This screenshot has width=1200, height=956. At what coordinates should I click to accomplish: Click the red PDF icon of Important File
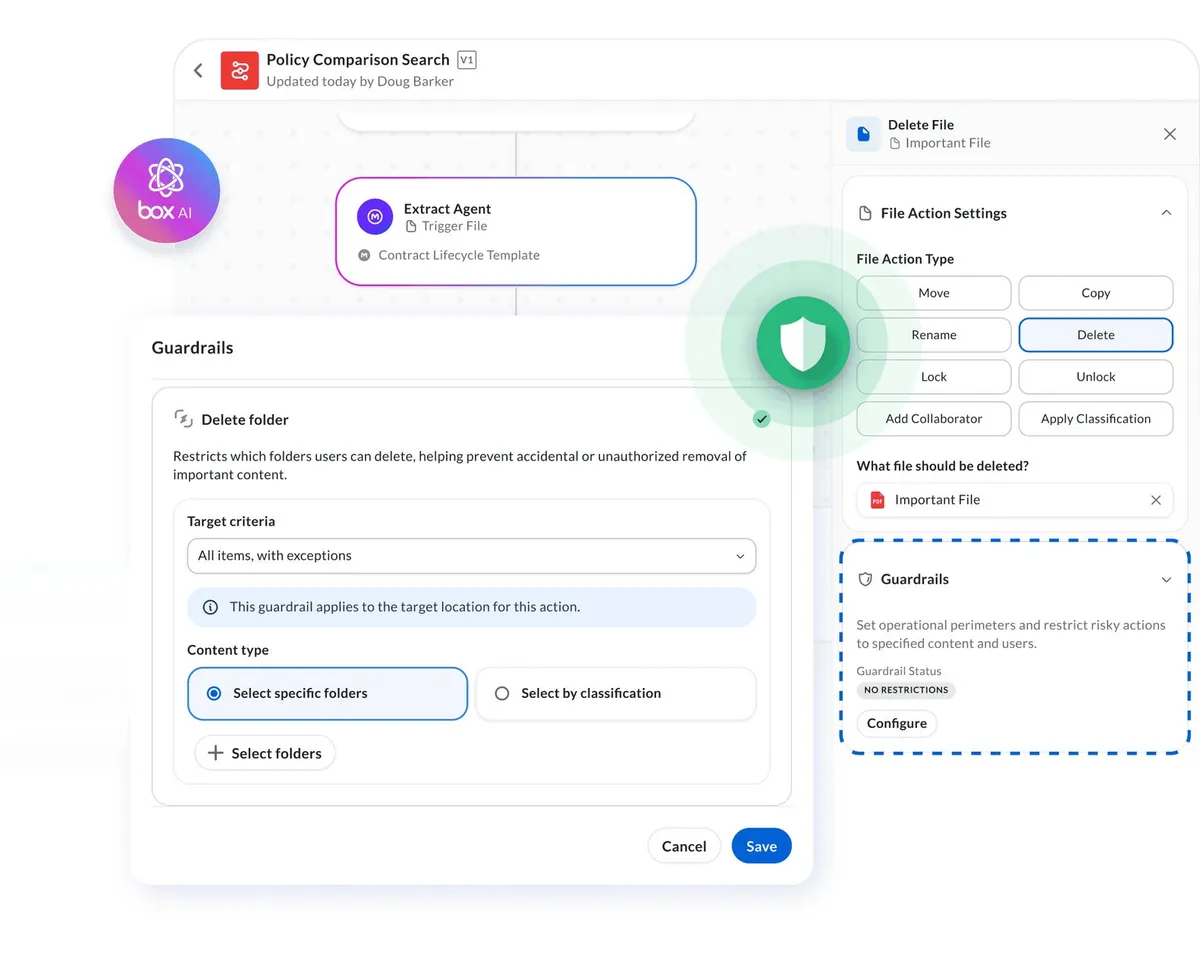point(877,500)
